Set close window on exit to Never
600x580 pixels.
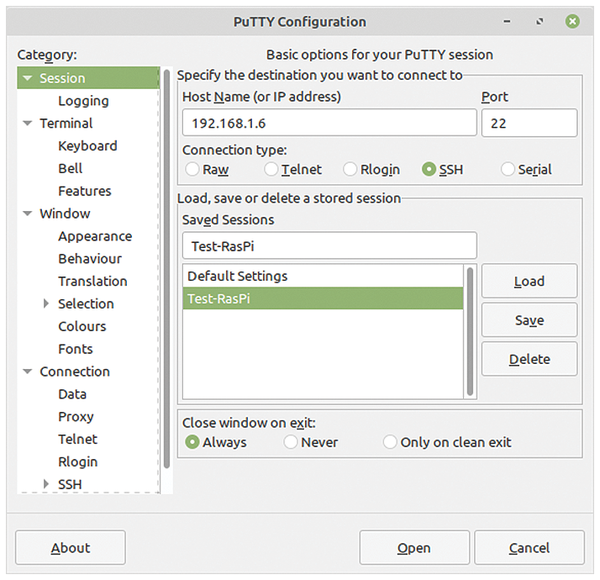290,442
